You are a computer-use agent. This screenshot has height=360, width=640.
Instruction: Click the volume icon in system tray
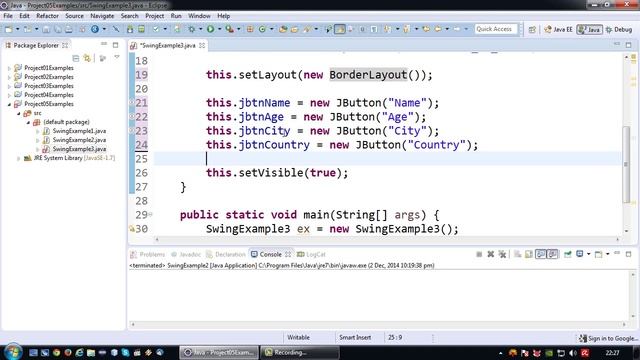pyautogui.click(x=573, y=353)
